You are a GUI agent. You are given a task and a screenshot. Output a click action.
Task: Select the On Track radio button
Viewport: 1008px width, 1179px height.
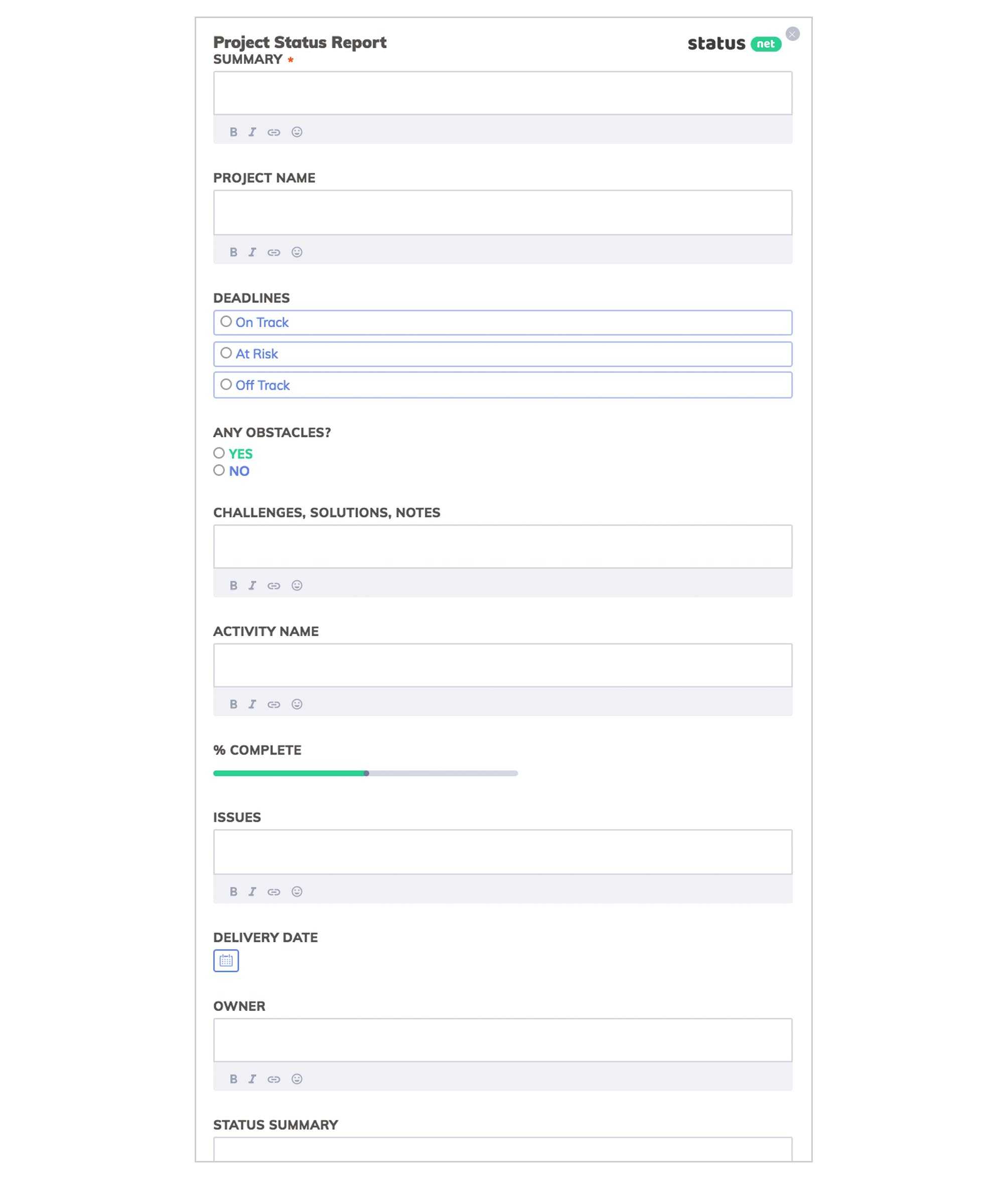coord(226,322)
